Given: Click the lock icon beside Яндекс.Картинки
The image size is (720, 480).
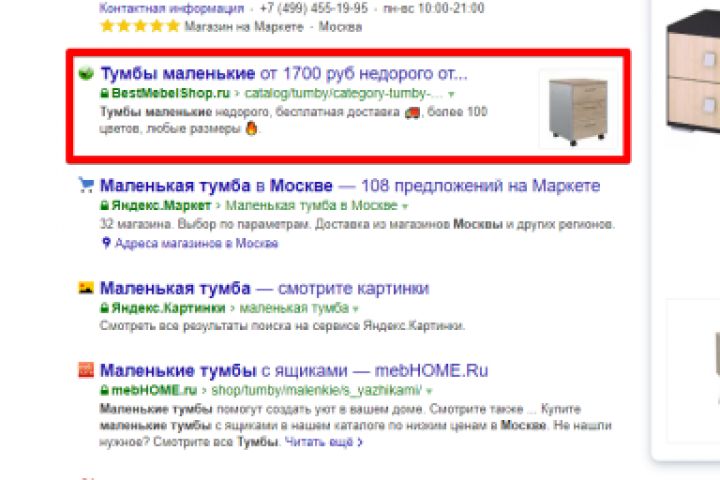Looking at the screenshot, I should pos(105,308).
